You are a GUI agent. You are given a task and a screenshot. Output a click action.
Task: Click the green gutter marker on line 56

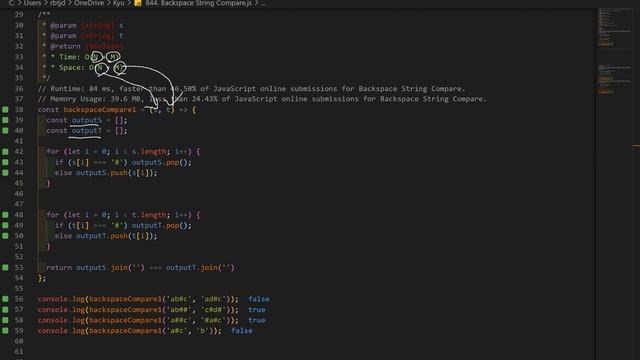tap(5, 299)
